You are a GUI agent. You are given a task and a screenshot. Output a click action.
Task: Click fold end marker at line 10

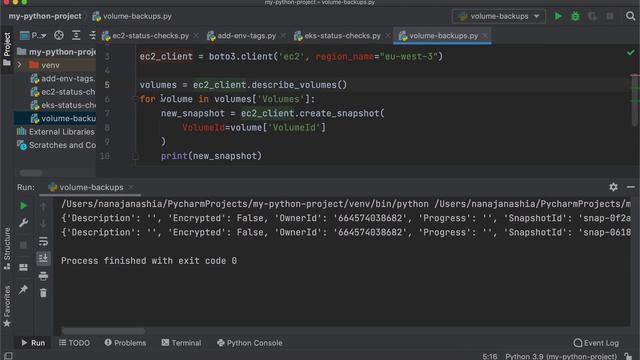pos(135,156)
